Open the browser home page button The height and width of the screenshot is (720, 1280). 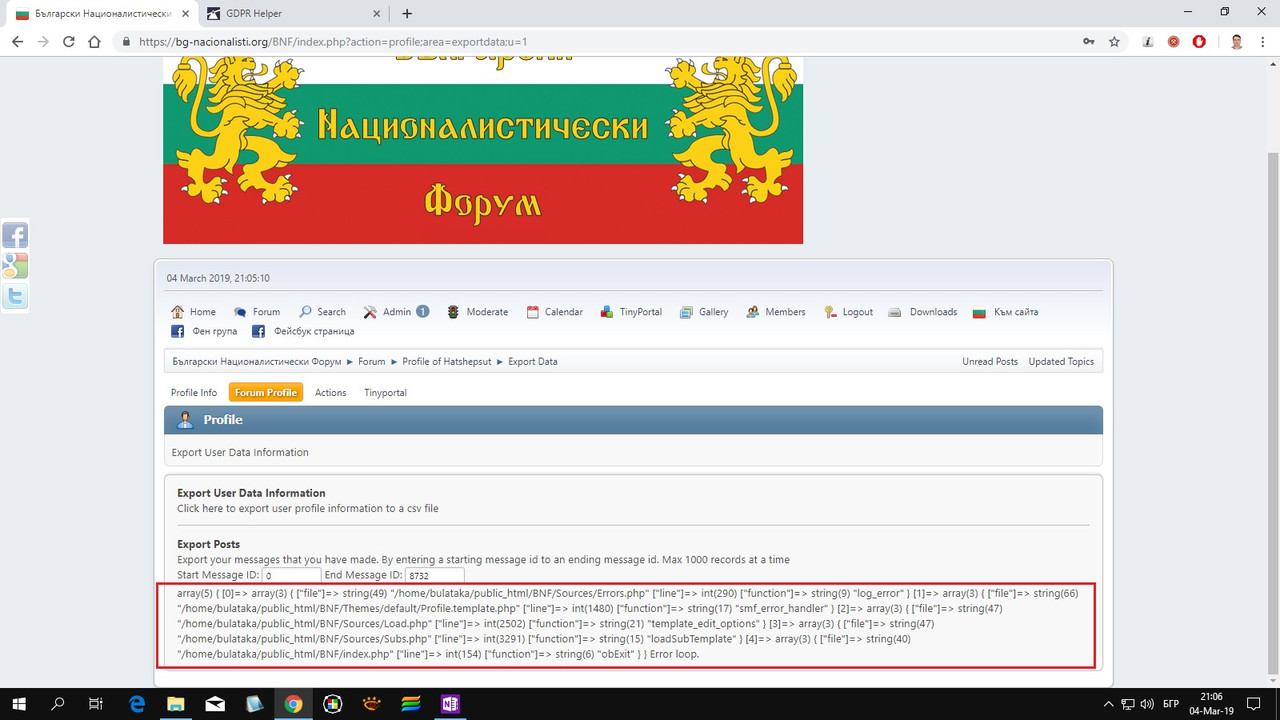[95, 42]
